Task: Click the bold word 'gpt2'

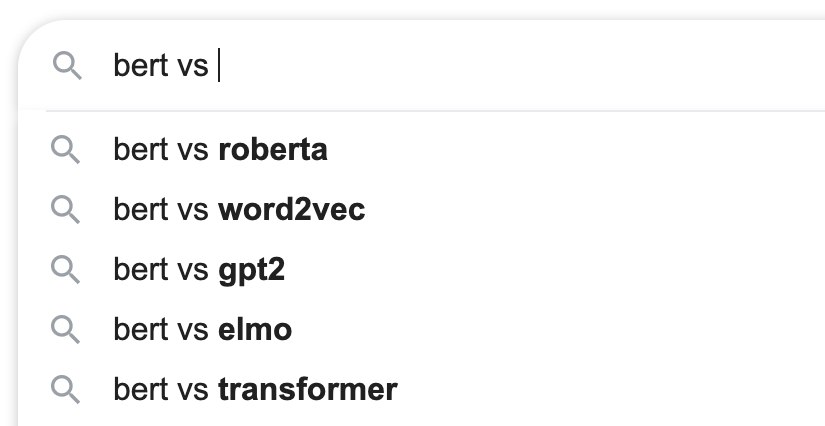Action: (x=251, y=270)
